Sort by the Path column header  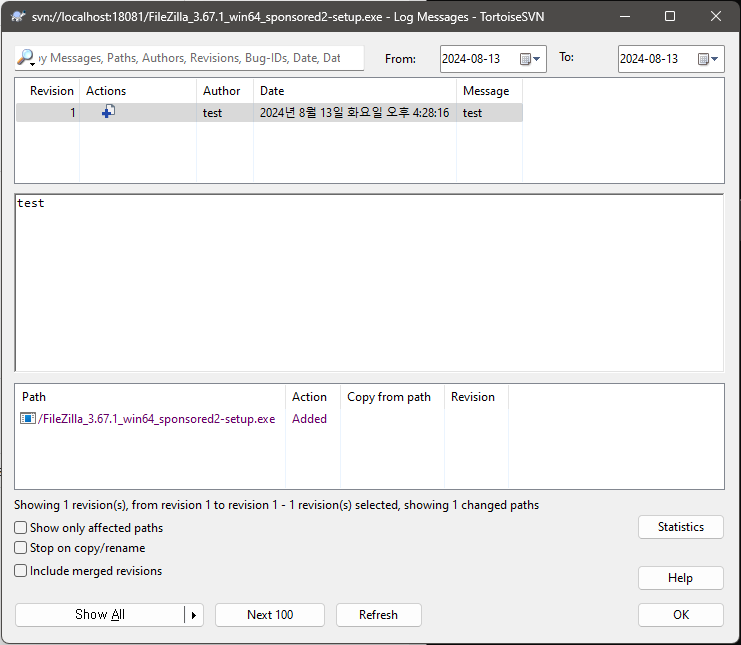pos(150,397)
